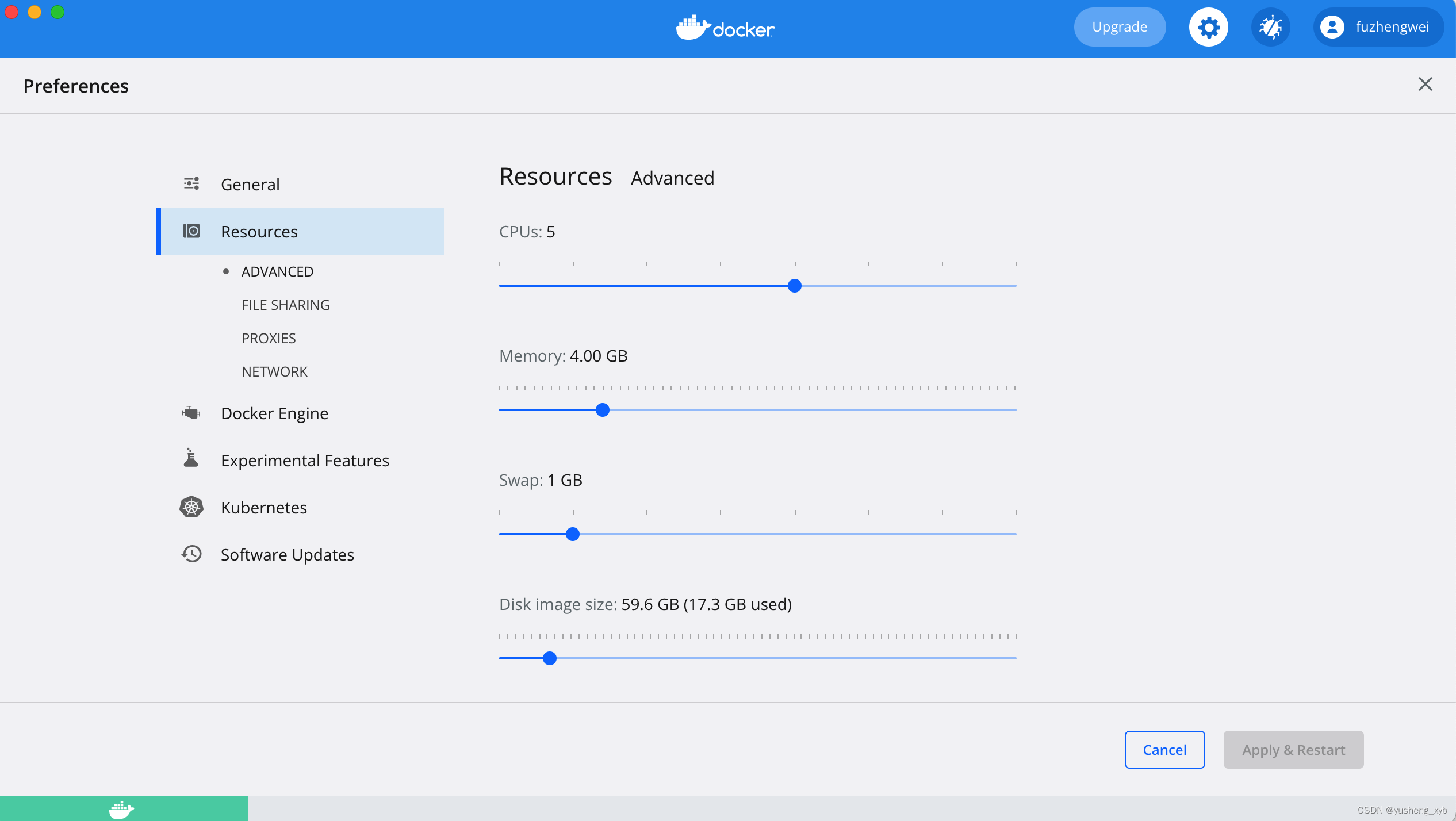Click the Docker Engine icon
The height and width of the screenshot is (821, 1456).
(191, 413)
